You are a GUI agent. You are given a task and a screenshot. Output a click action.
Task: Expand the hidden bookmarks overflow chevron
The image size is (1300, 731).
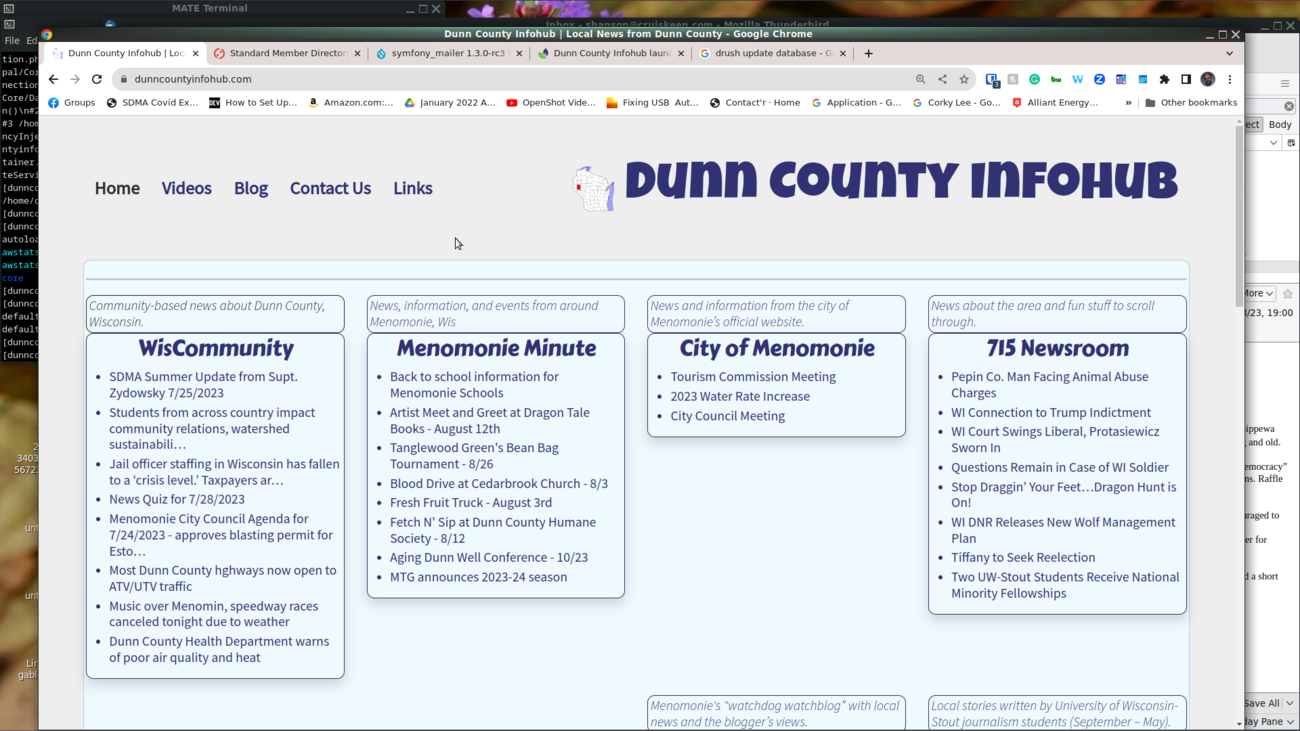tap(1128, 102)
